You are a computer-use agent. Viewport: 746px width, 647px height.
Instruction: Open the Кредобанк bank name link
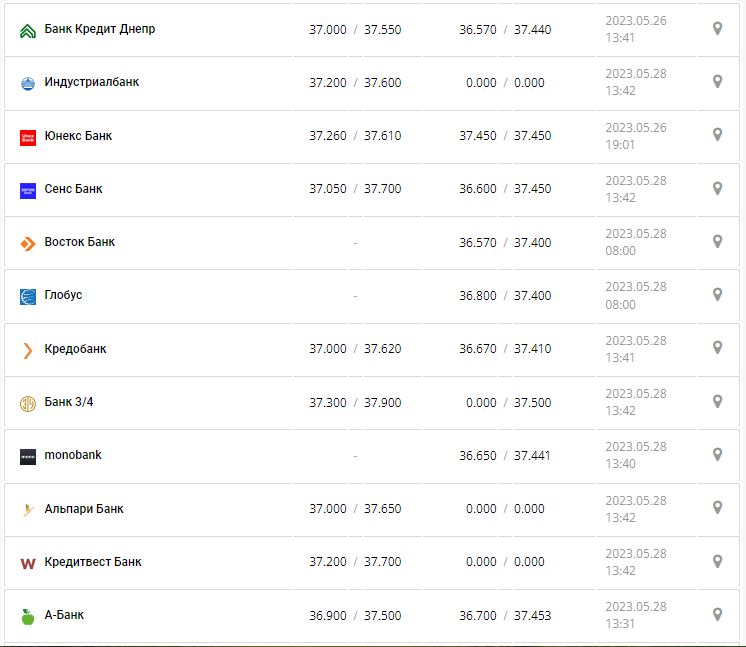click(x=76, y=349)
